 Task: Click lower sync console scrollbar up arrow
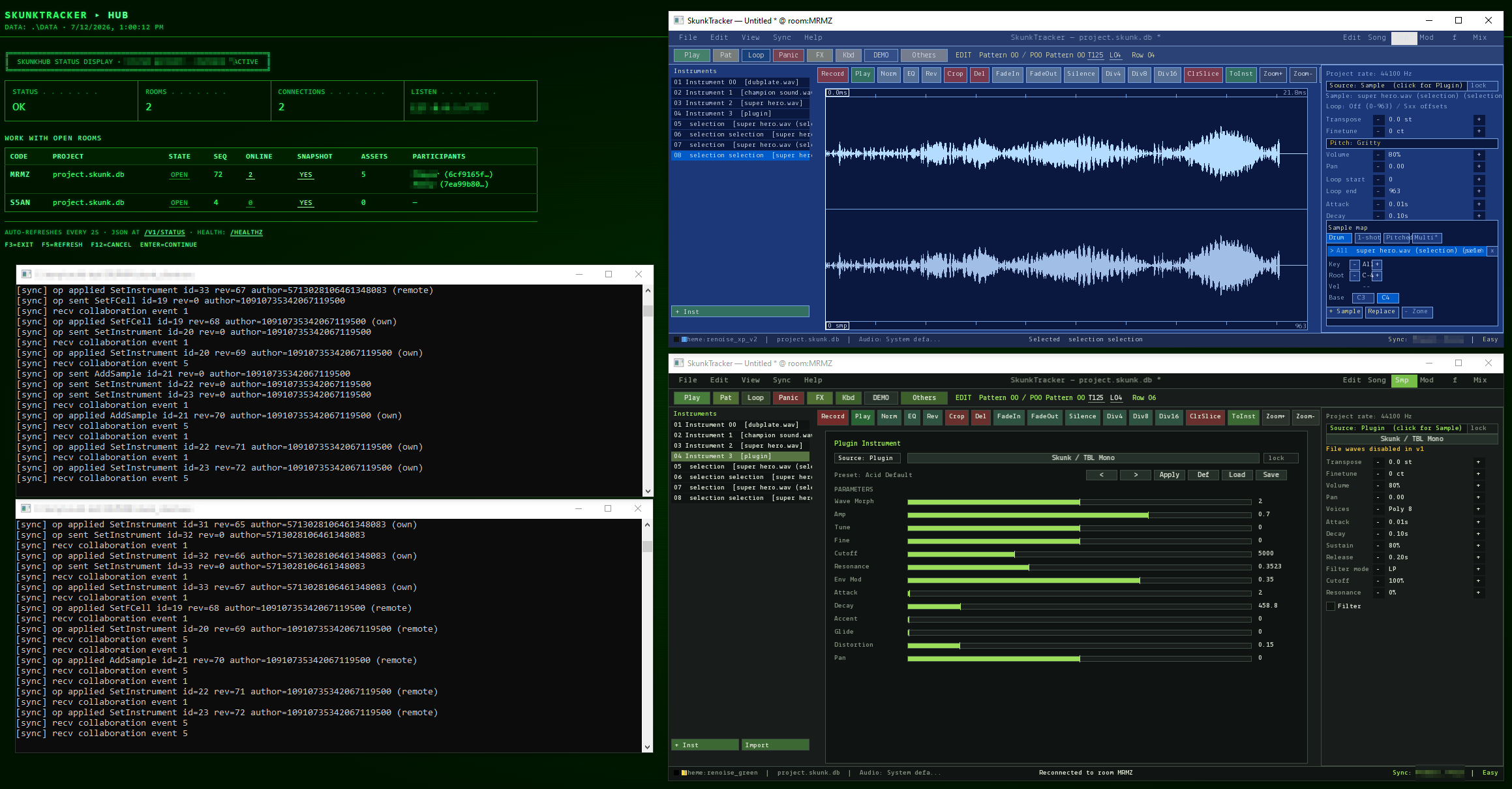(x=647, y=525)
